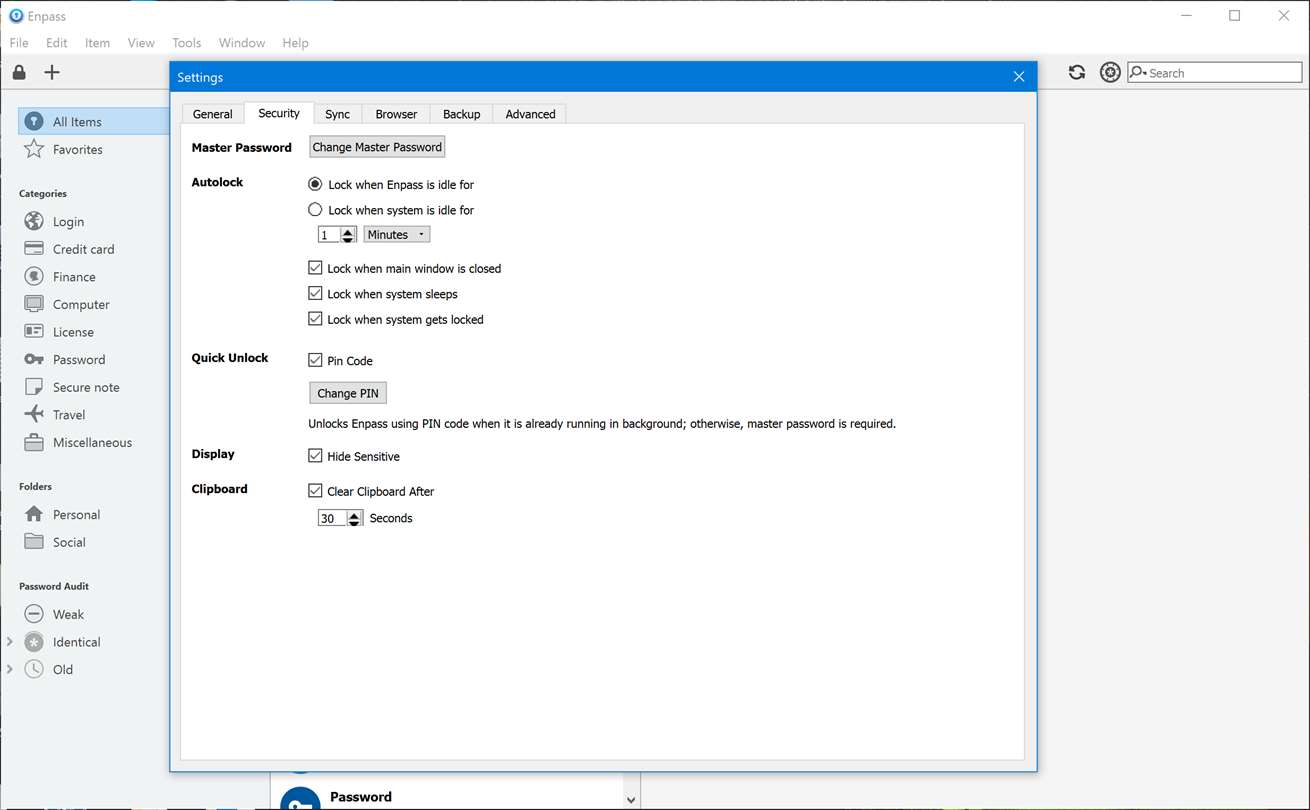Increase autolock idle time stepper
The image size is (1310, 810).
348,231
